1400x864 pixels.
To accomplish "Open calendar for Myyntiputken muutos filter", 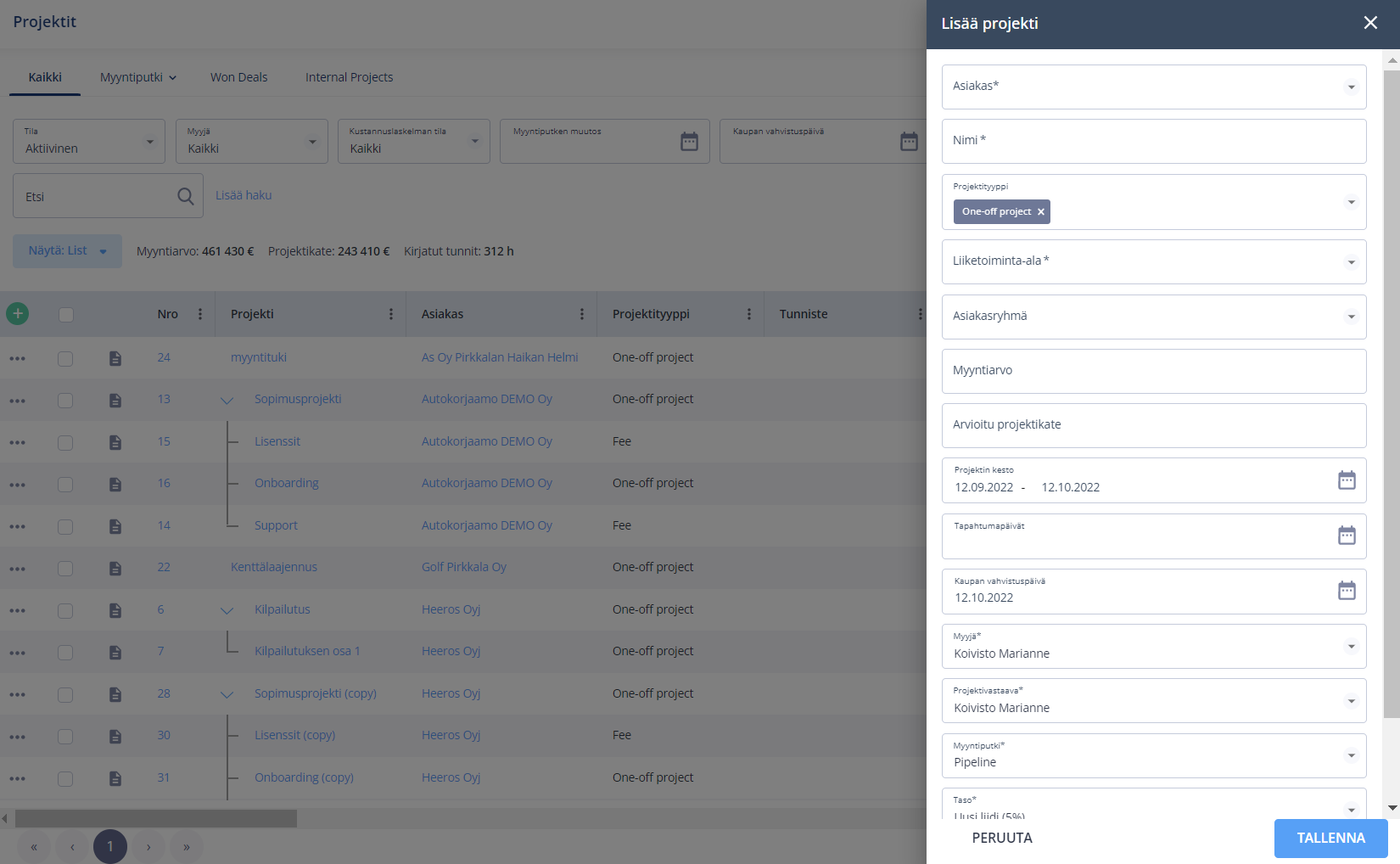I will click(689, 142).
